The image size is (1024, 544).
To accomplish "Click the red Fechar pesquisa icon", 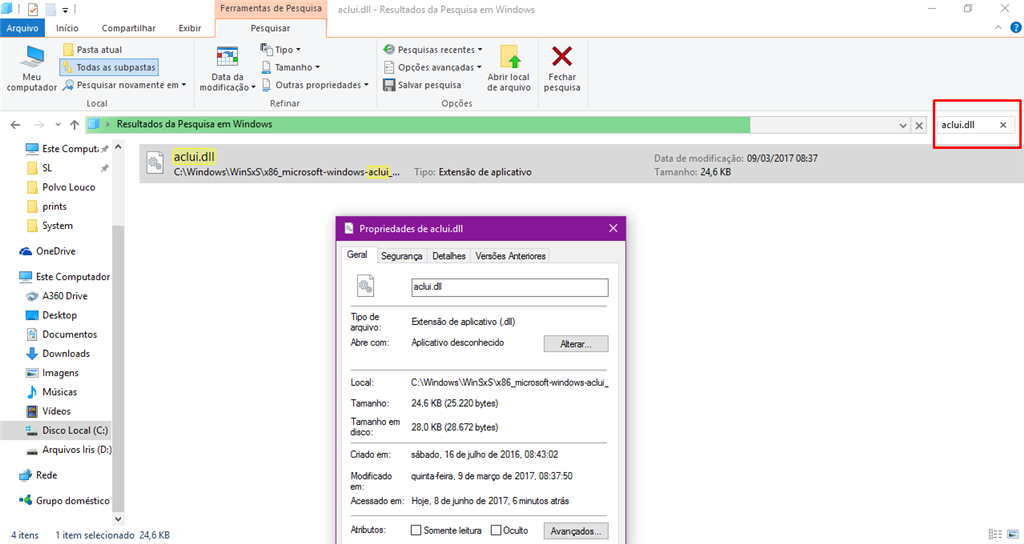I will (562, 56).
